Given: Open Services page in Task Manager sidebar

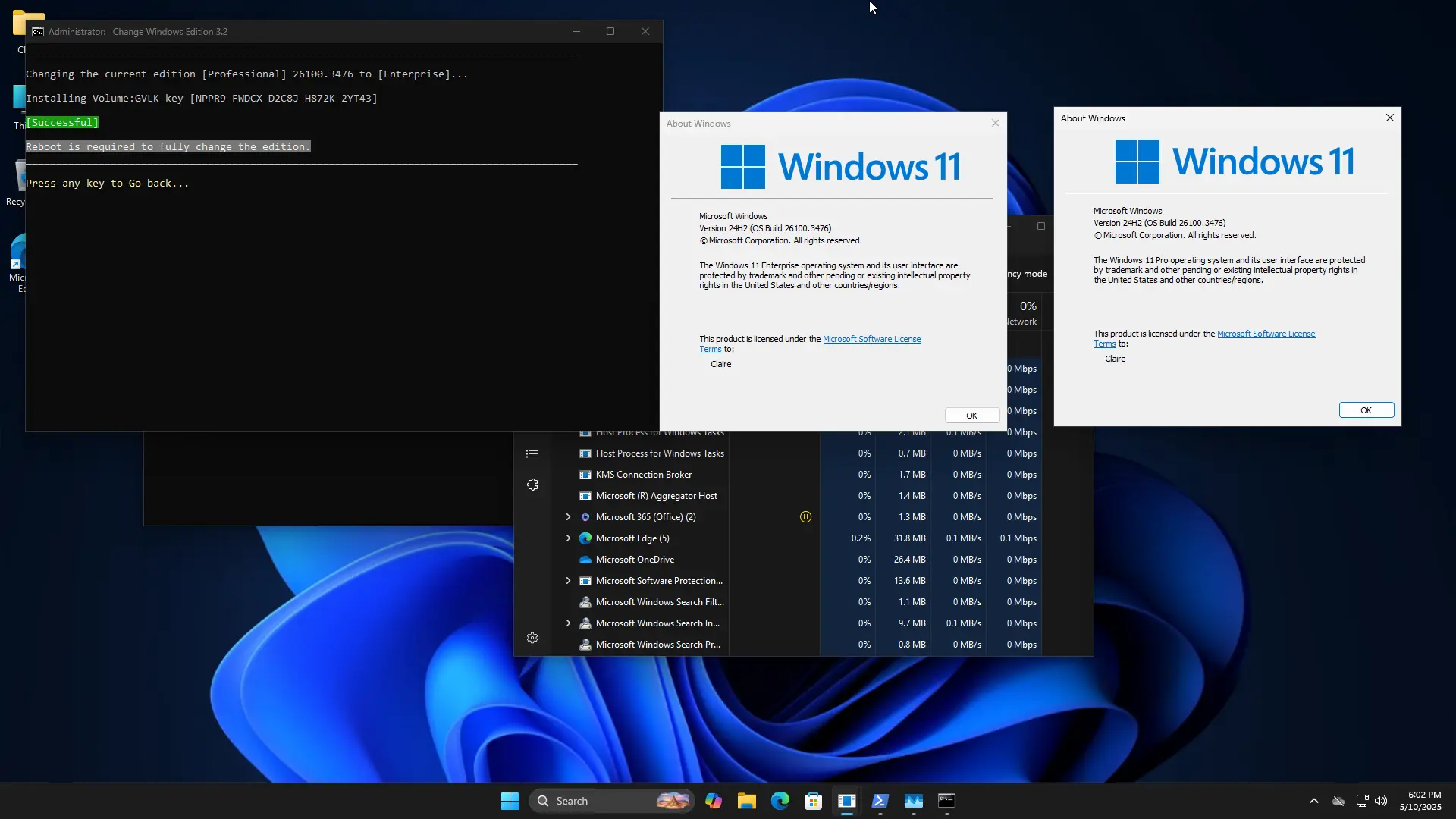Looking at the screenshot, I should click(x=532, y=485).
